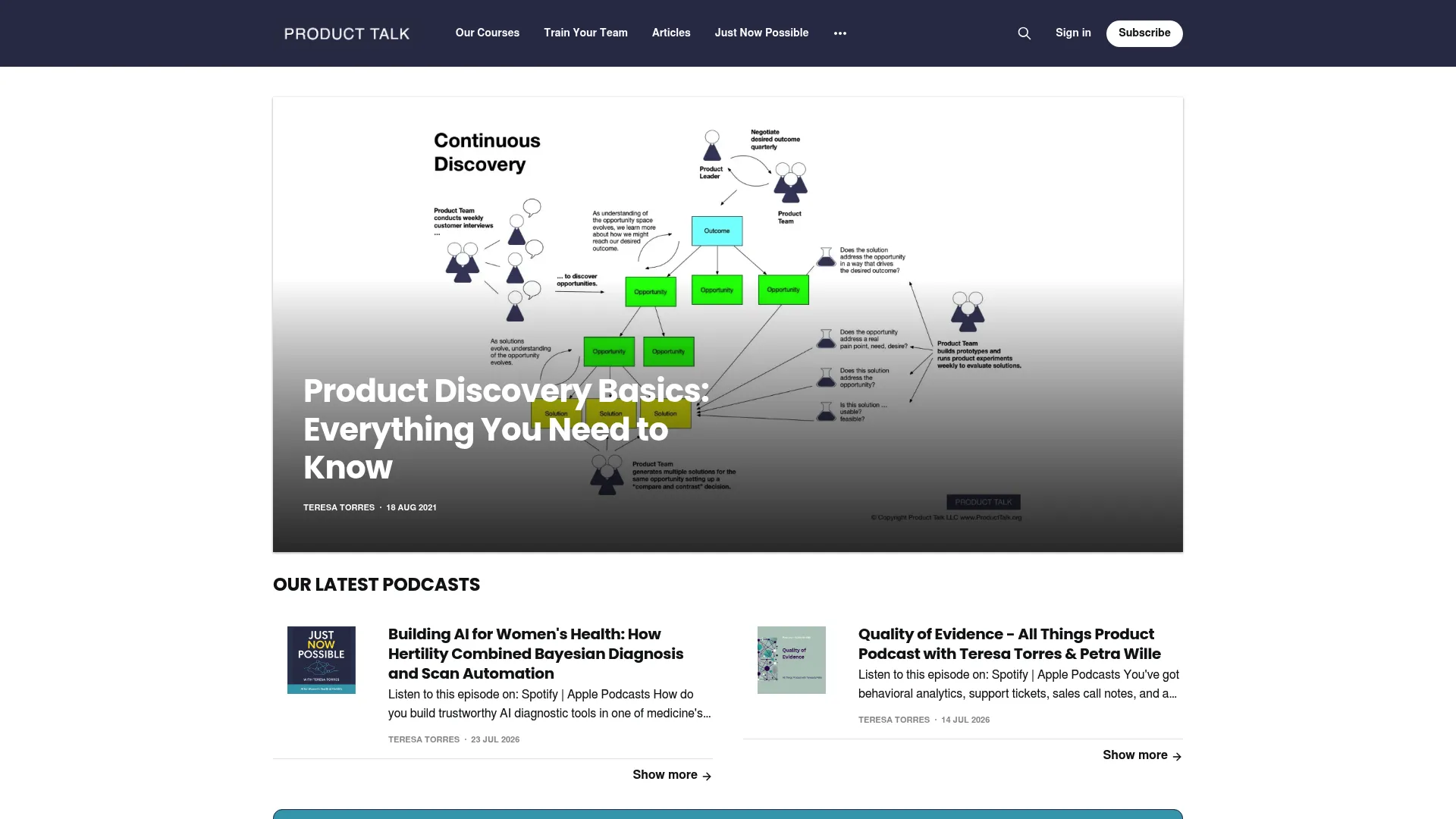The image size is (1456, 819).
Task: Click the 14 JUL 2026 date text
Action: point(965,720)
